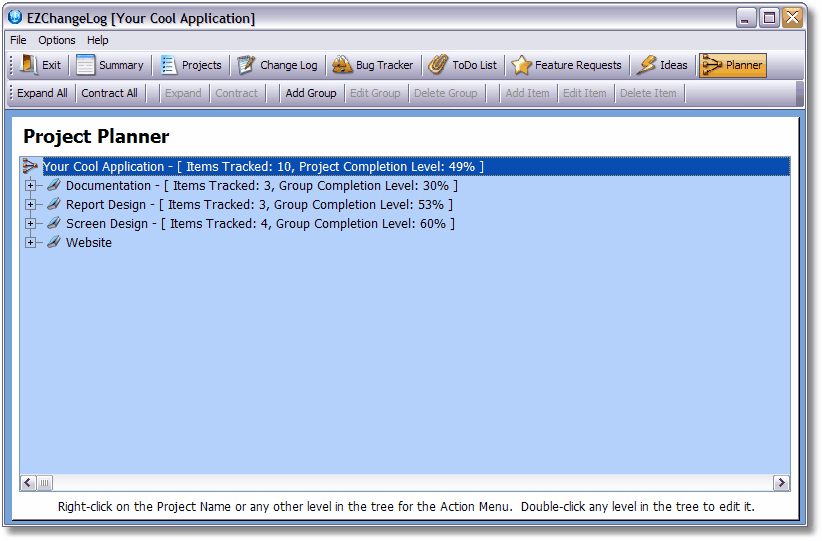Expand the Report Design group node
This screenshot has width=822, height=541.
30,204
